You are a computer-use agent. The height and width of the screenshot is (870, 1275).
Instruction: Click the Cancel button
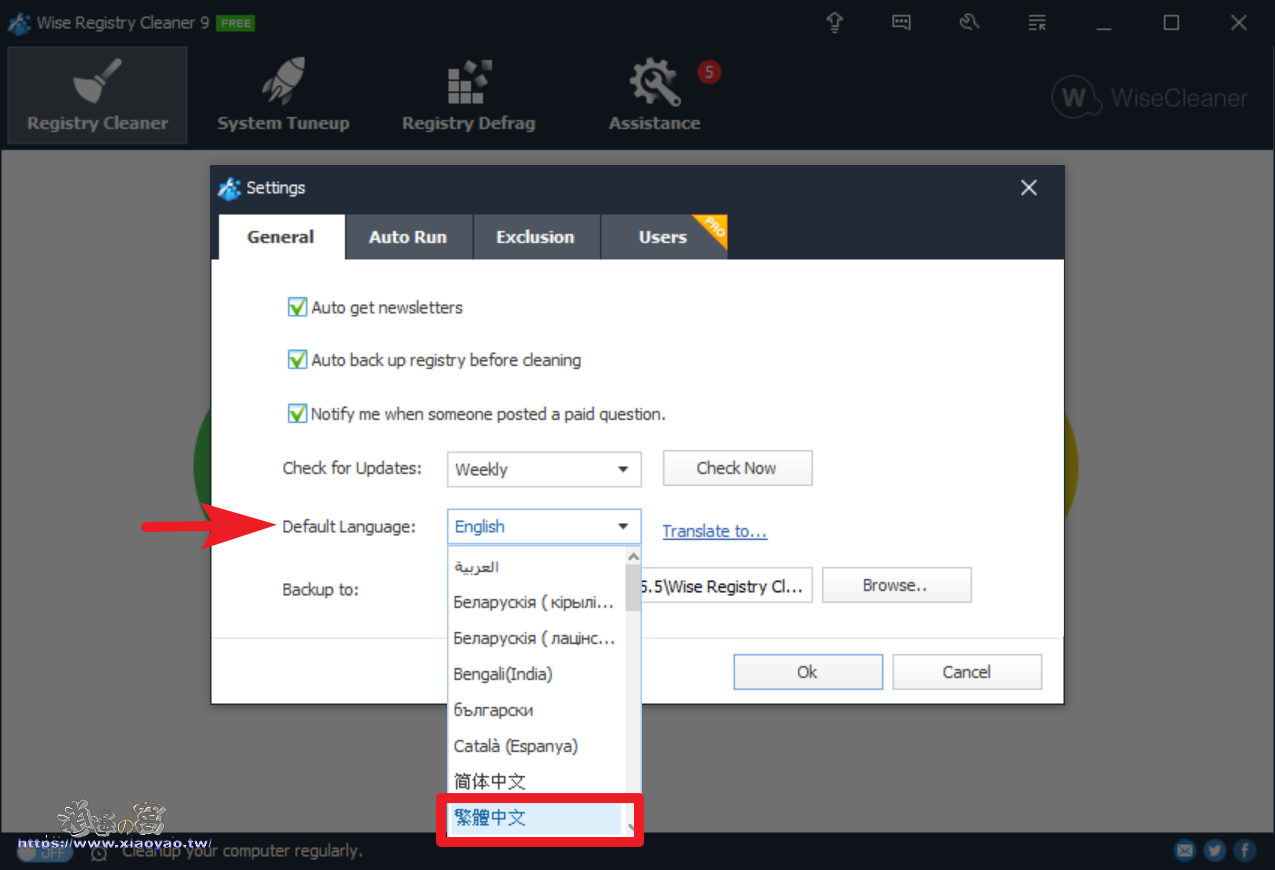pos(967,672)
